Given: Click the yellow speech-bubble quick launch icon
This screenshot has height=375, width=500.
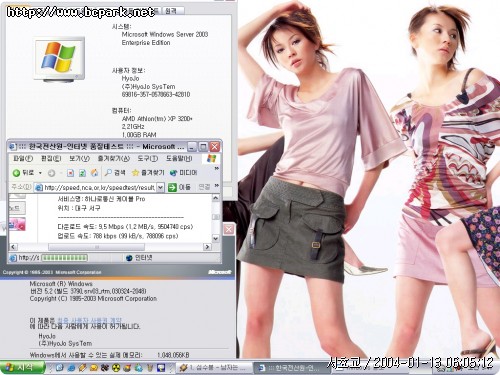Looking at the screenshot, I should [94, 368].
